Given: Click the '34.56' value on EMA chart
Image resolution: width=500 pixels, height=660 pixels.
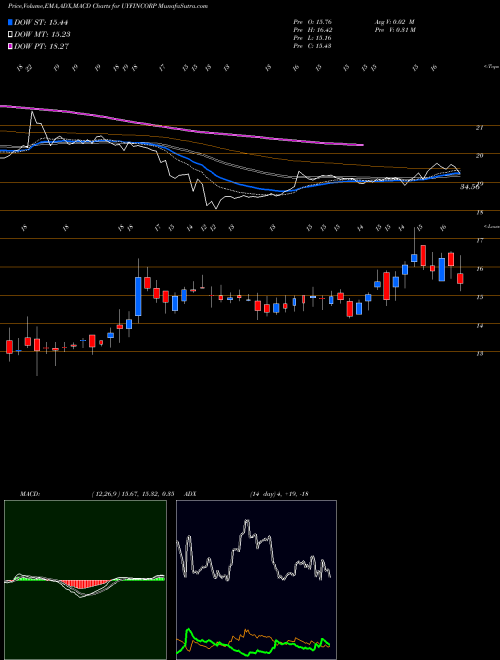Looking at the screenshot, I should 469,187.
